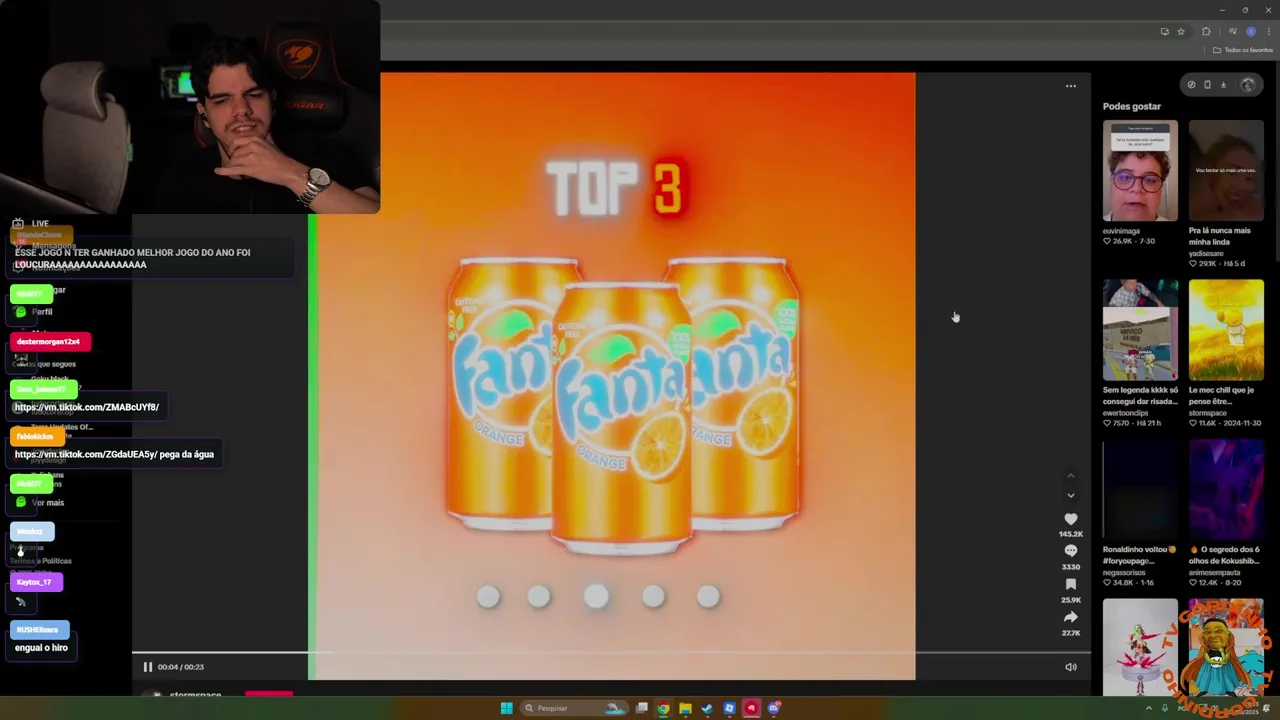This screenshot has height=720, width=1280.
Task: Open the Windows Start menu
Action: point(506,708)
